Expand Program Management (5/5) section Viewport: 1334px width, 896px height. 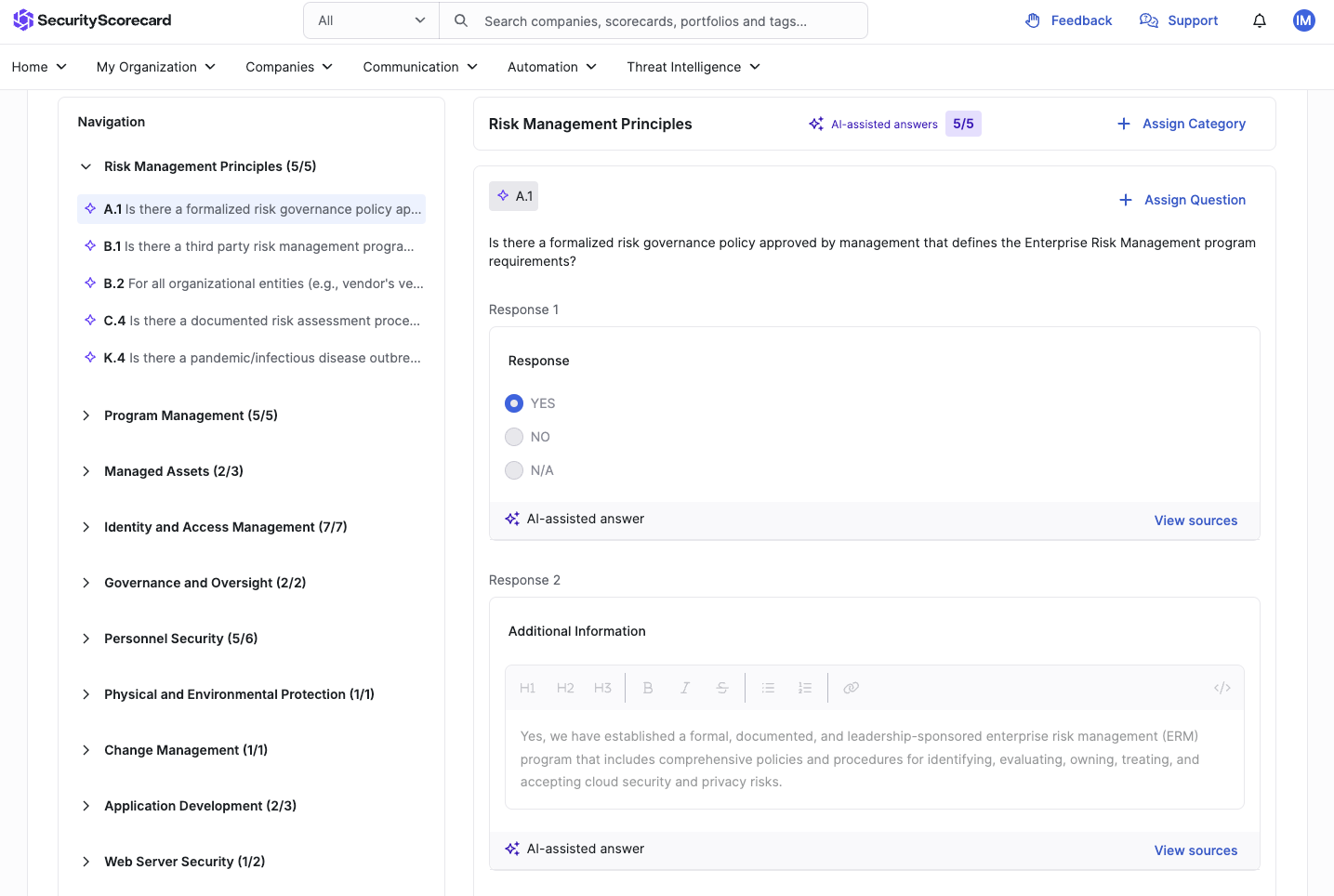[x=86, y=415]
